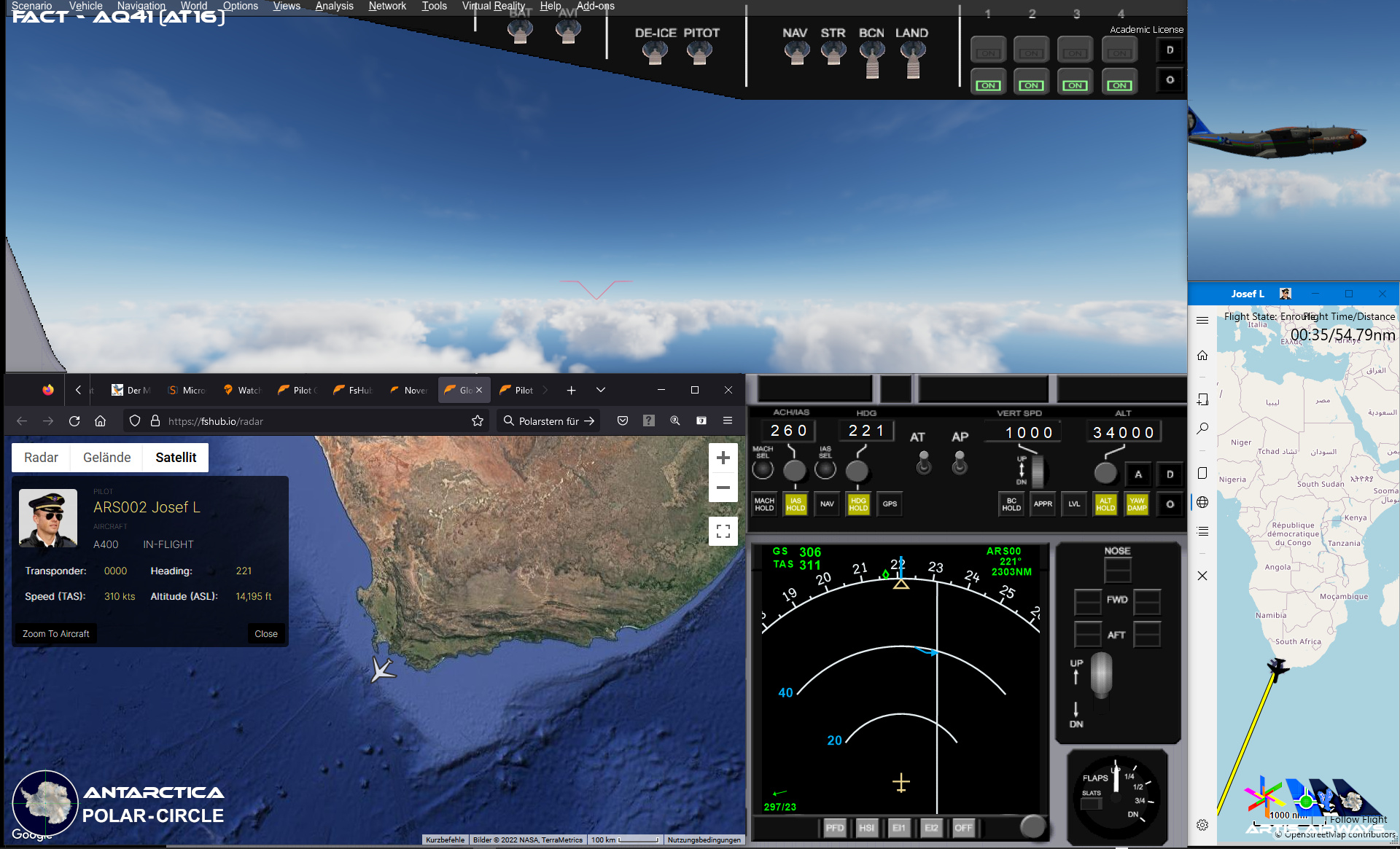The image size is (1400, 849).
Task: Click pilot avatar thumbnail ARS002
Action: tap(48, 518)
